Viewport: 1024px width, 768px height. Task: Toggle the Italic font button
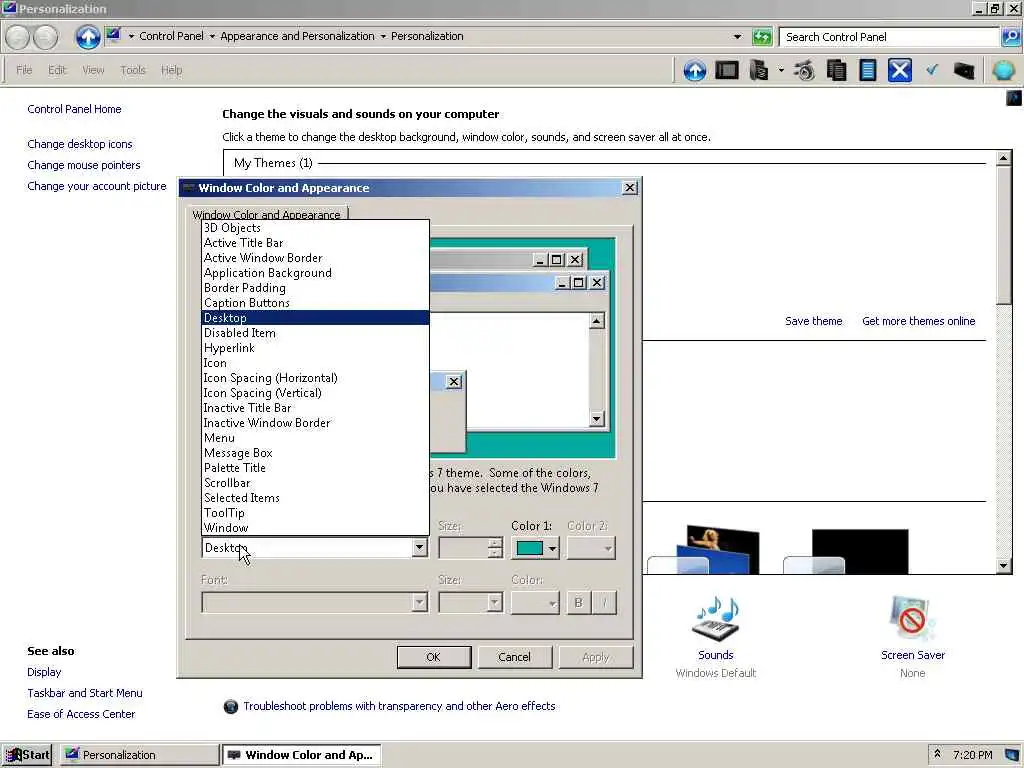pos(604,602)
